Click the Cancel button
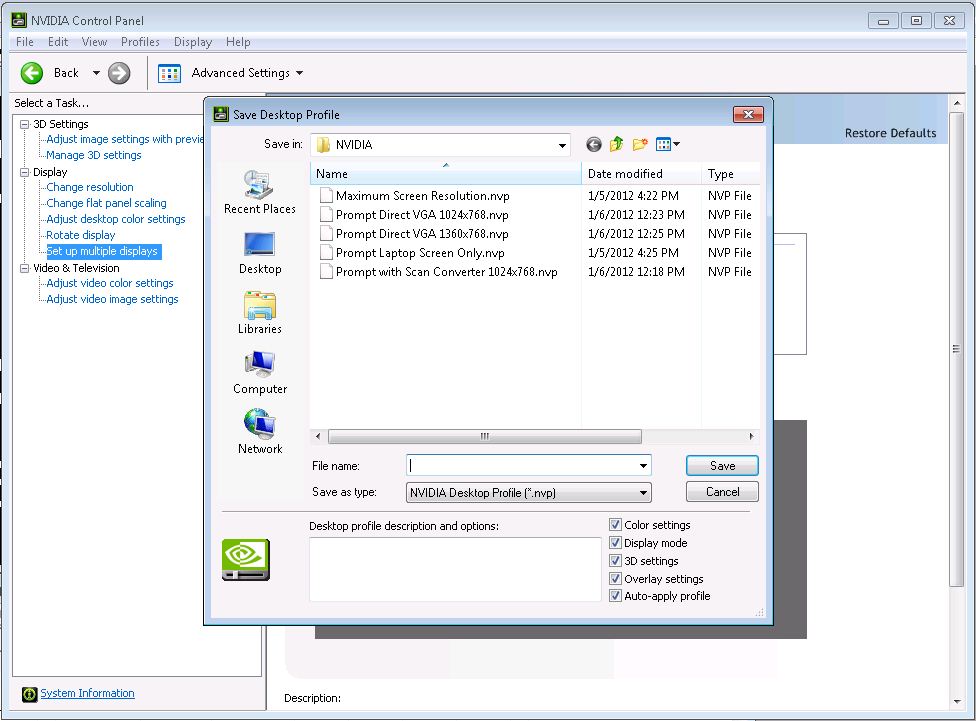 click(x=722, y=492)
